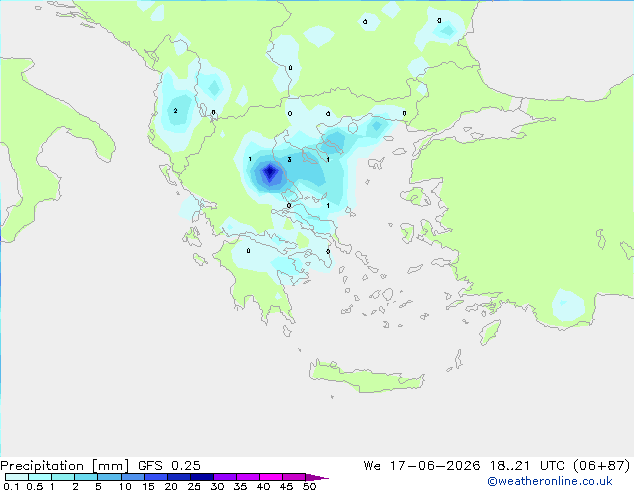634x490 pixels.
Task: Click the over-50 arrow tip of the legend
Action: click(317, 477)
